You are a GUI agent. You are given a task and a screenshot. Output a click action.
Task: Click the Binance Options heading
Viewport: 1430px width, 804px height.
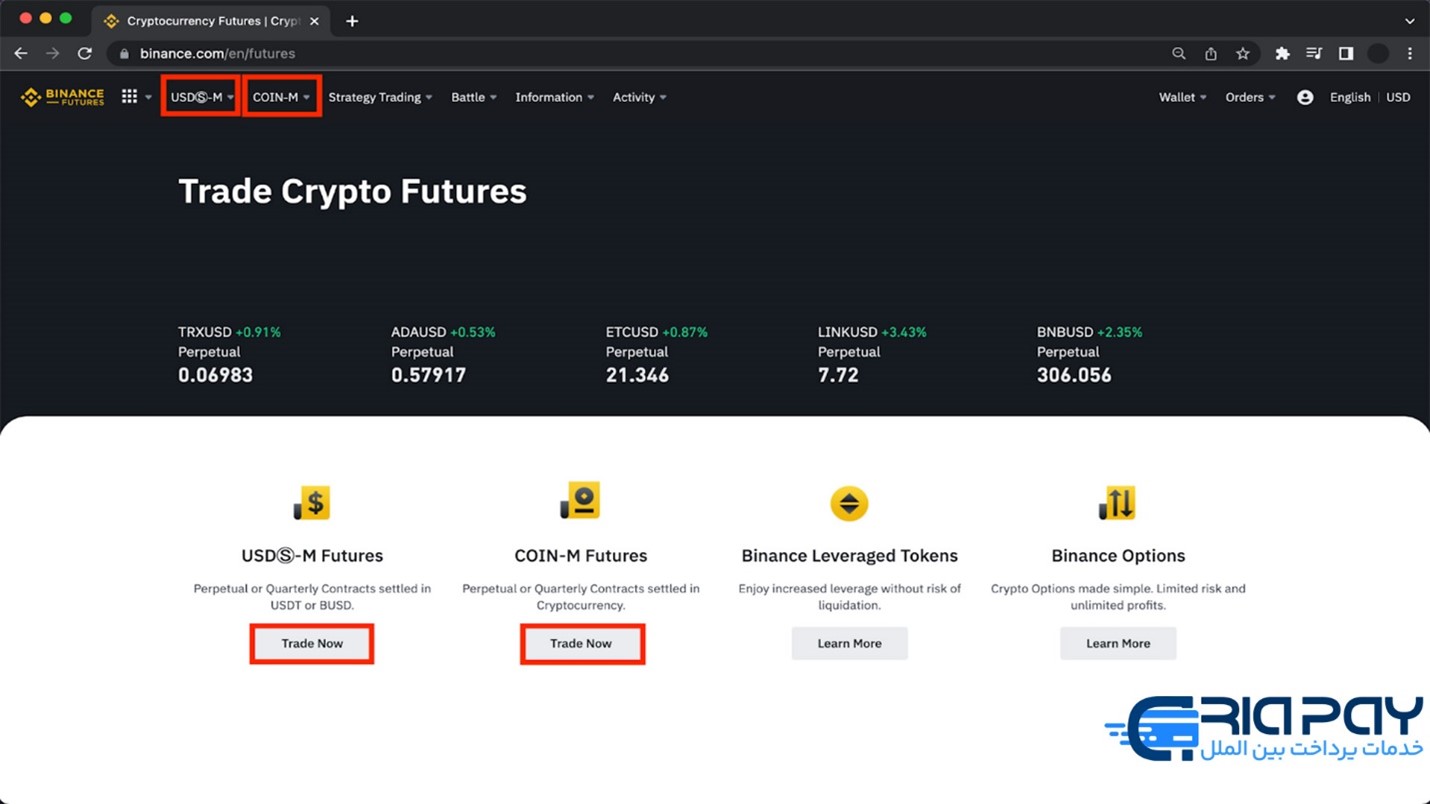(1118, 556)
